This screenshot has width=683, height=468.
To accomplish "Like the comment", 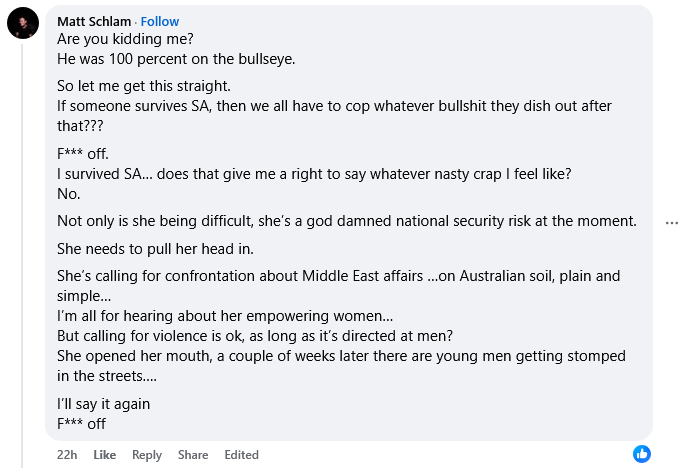I will tap(105, 455).
